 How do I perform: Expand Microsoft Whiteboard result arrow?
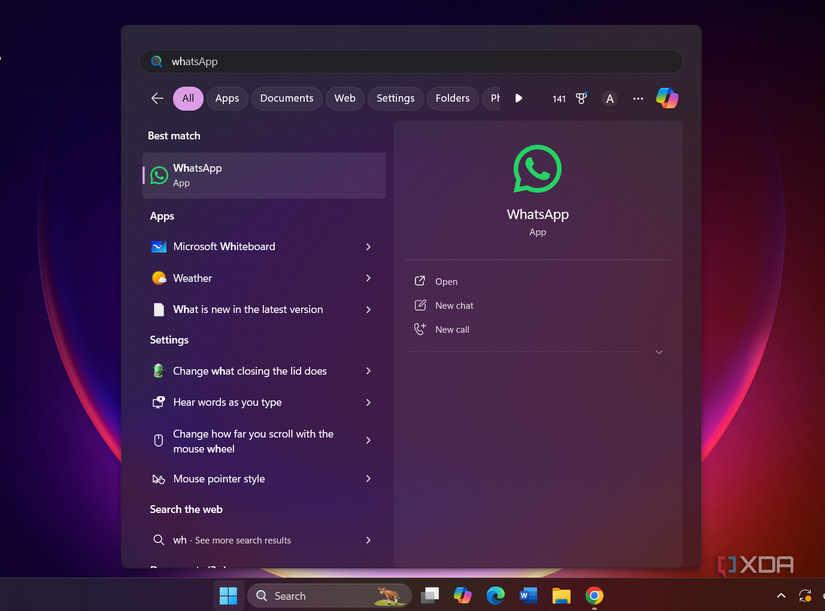click(x=368, y=247)
